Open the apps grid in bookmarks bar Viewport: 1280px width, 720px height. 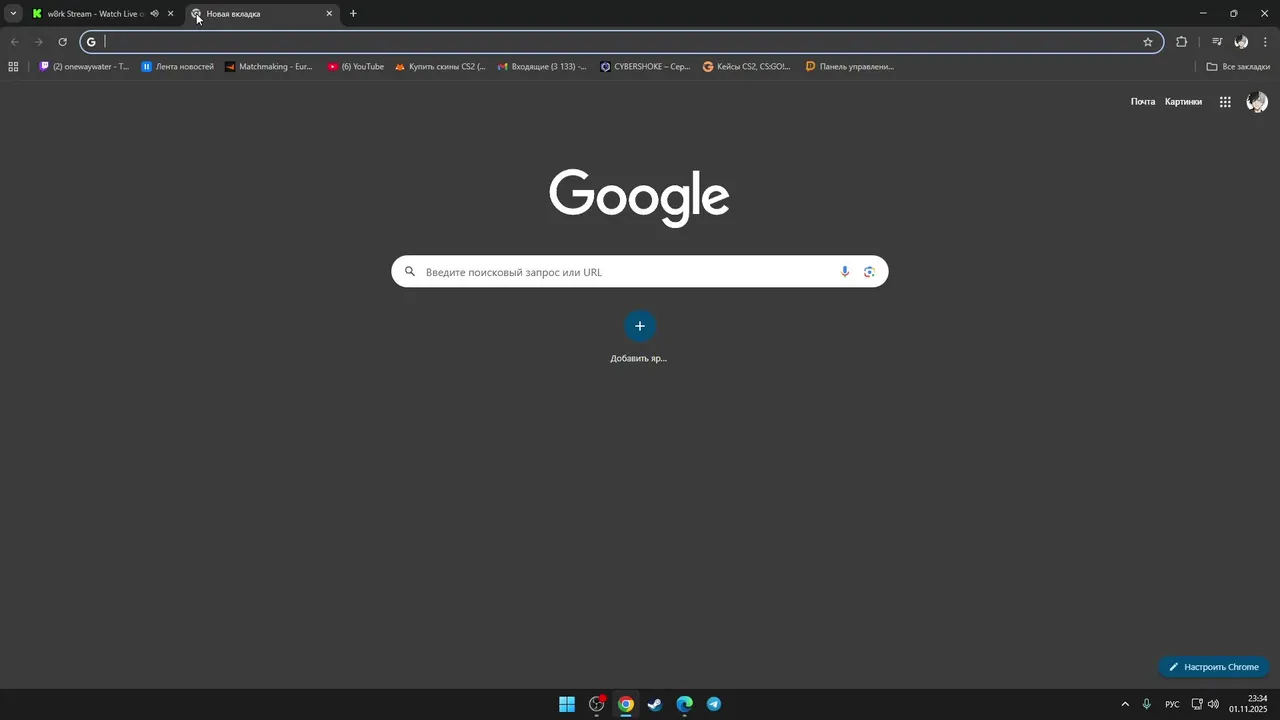point(13,67)
